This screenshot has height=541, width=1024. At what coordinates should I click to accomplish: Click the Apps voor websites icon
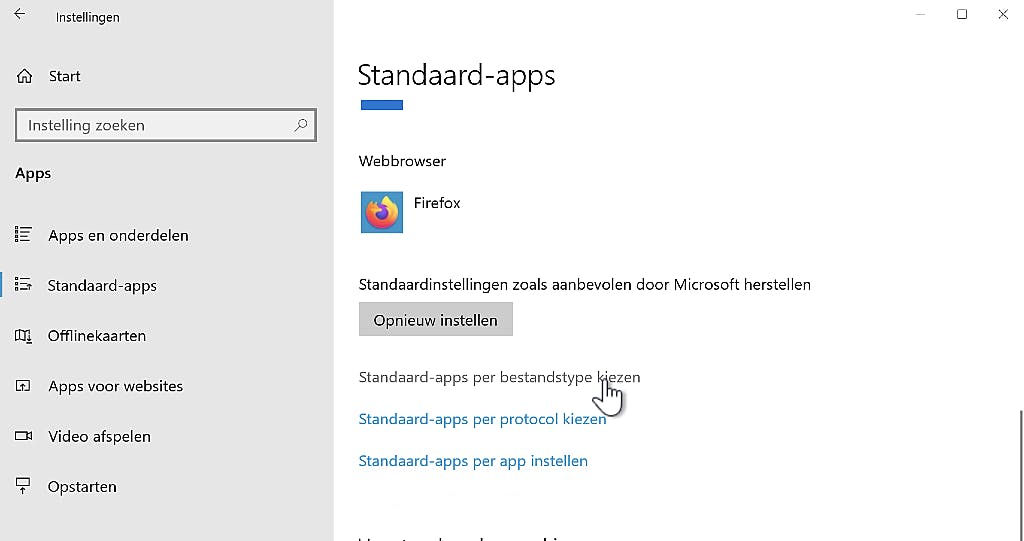tap(23, 386)
